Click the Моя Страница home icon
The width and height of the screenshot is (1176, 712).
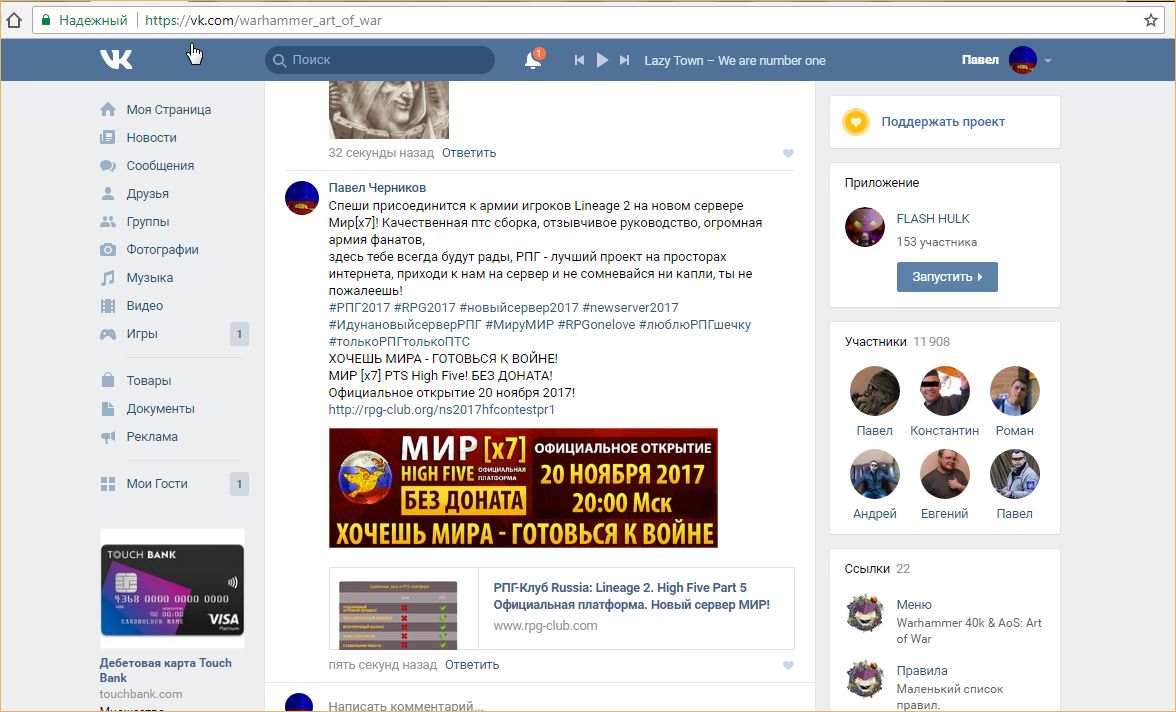[x=108, y=110]
